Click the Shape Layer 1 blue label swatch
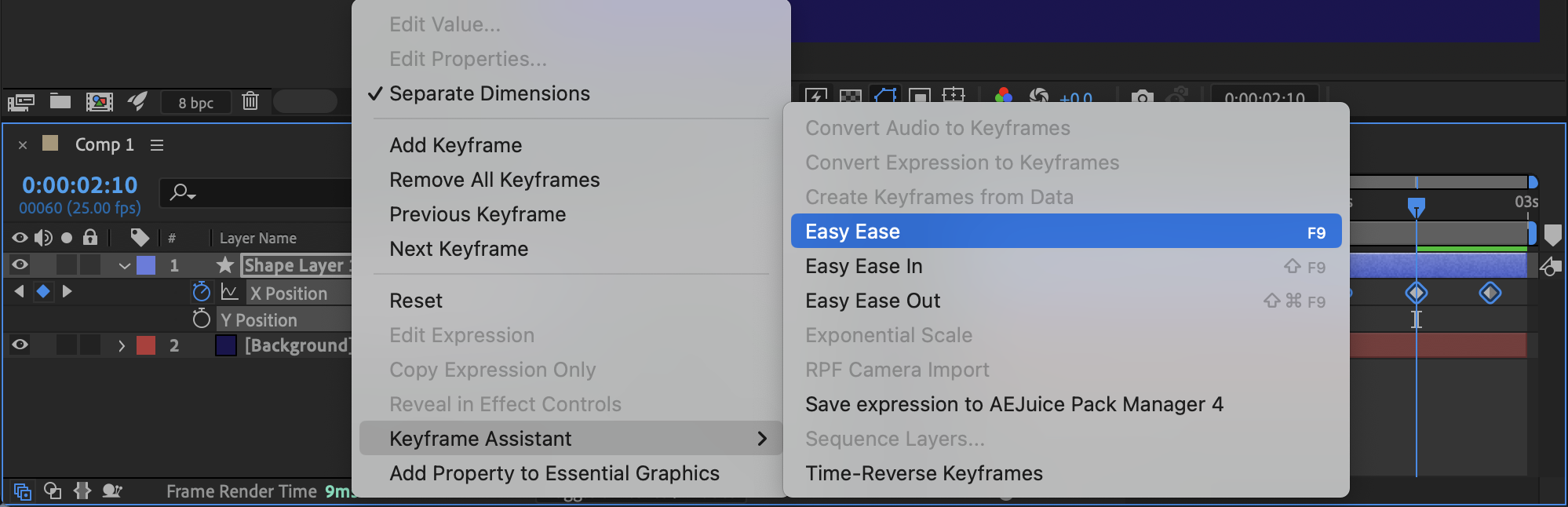This screenshot has height=507, width=1568. pyautogui.click(x=146, y=265)
